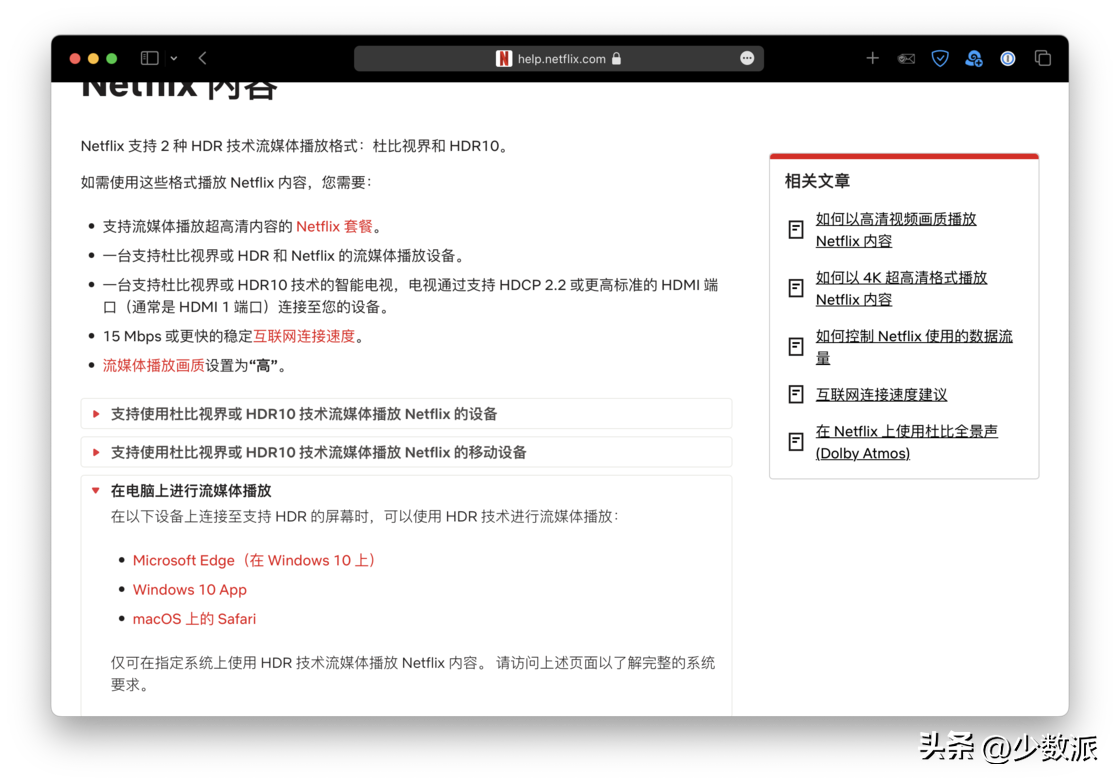
Task: Click bullet text 一台支持杜比视界或 HDR 和 Netflix
Action: pyautogui.click(x=286, y=256)
